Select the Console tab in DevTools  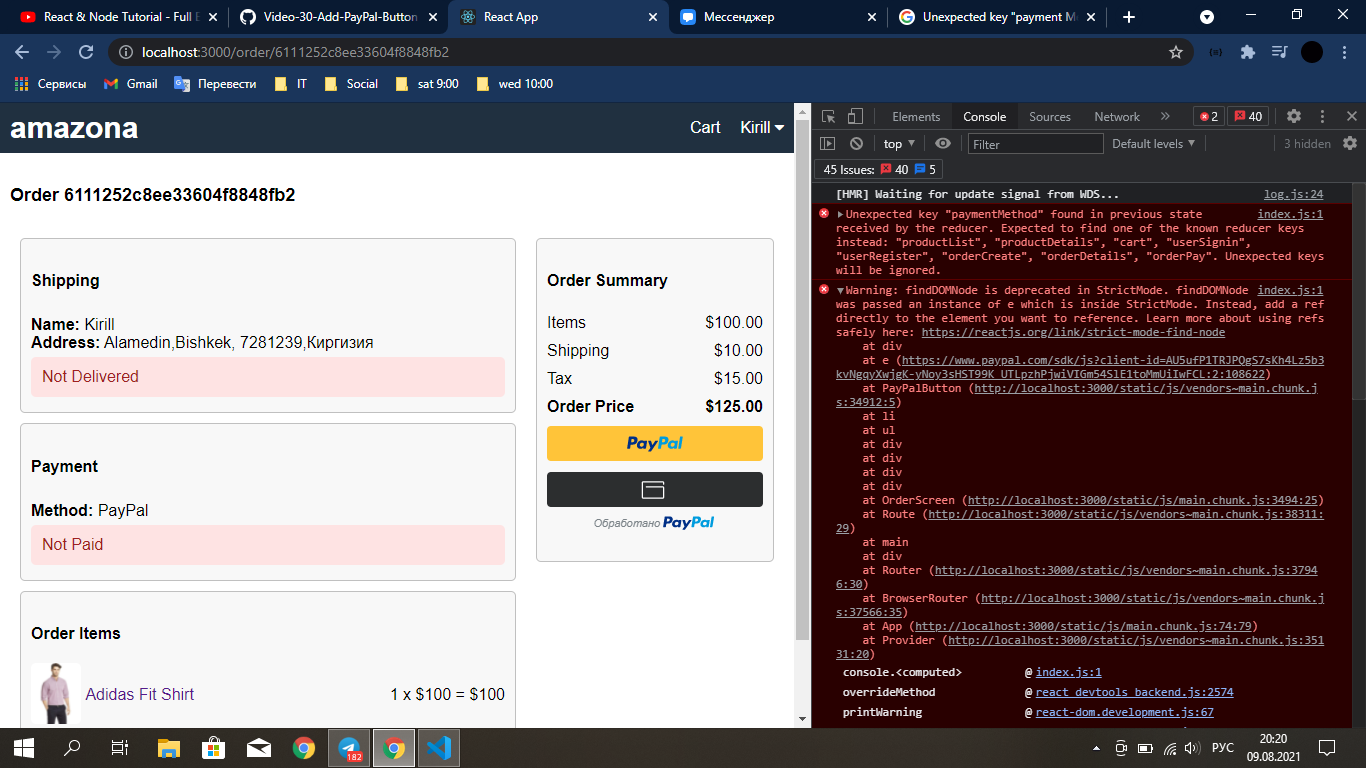(984, 116)
